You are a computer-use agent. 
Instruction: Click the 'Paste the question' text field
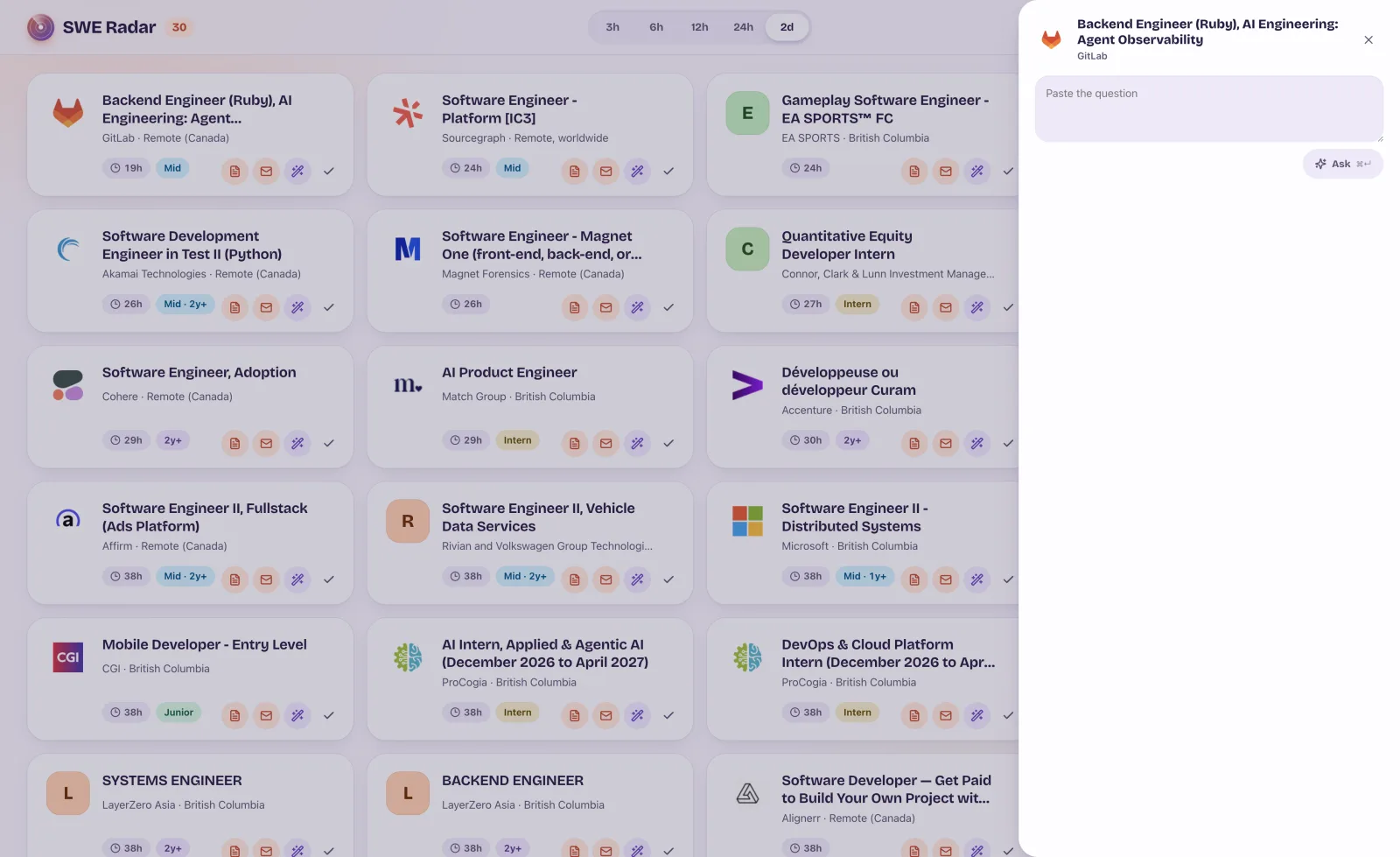(x=1209, y=109)
